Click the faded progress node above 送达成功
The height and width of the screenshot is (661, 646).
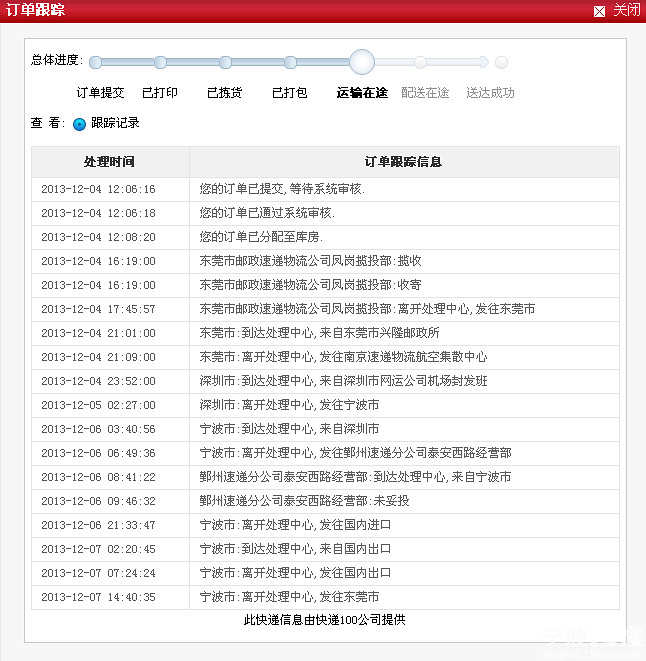[x=484, y=62]
